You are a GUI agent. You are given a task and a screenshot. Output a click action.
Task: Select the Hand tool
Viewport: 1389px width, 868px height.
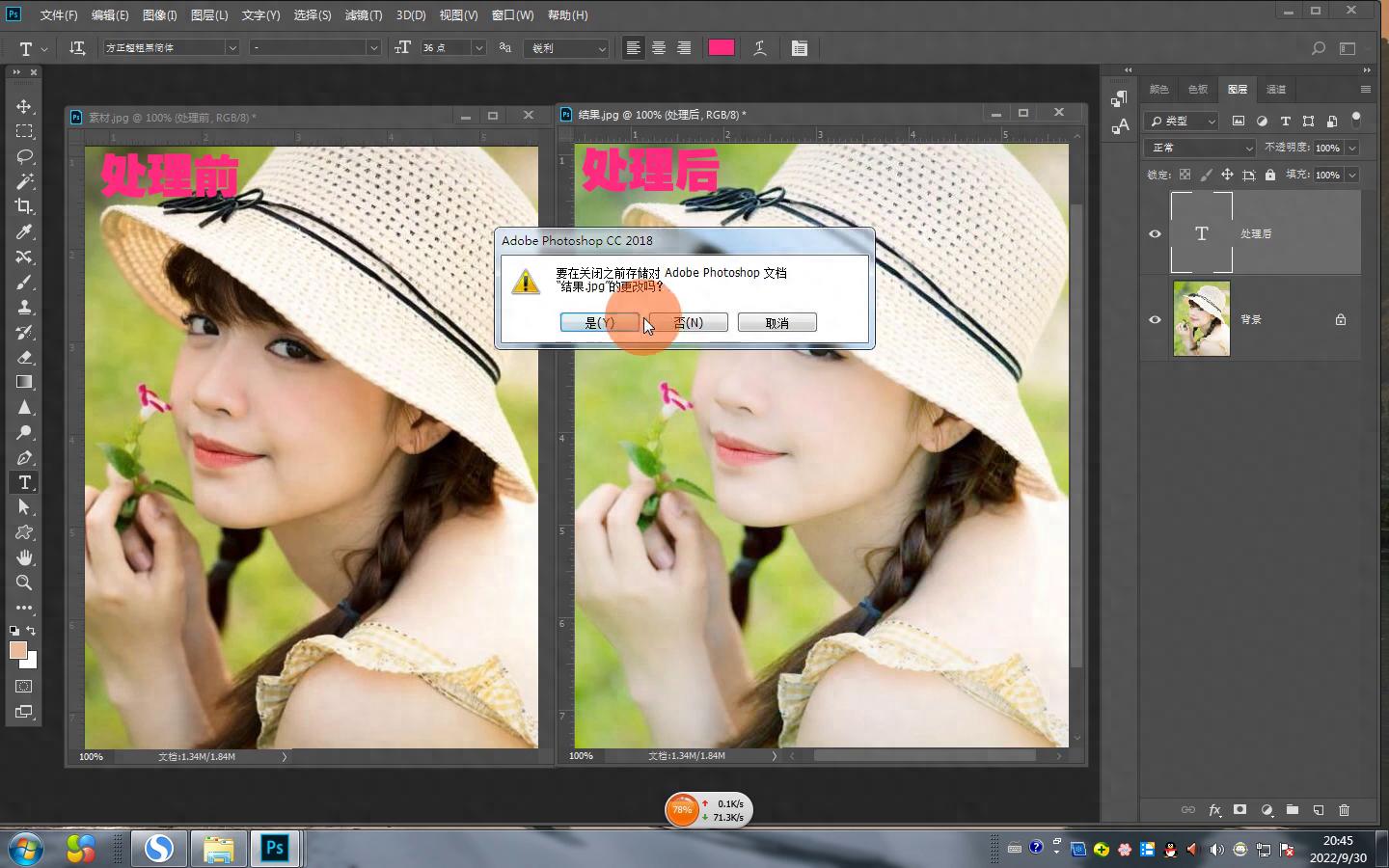click(25, 557)
